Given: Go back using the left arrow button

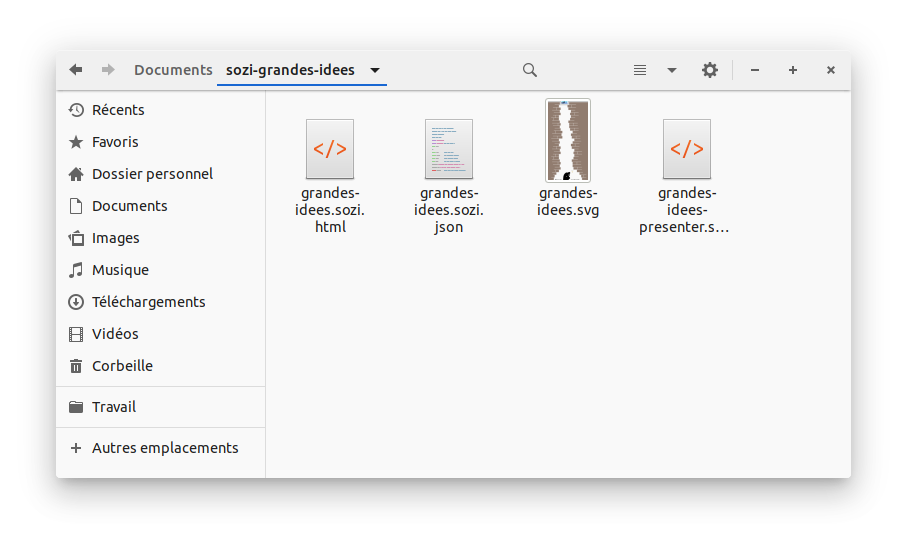Looking at the screenshot, I should click(76, 70).
